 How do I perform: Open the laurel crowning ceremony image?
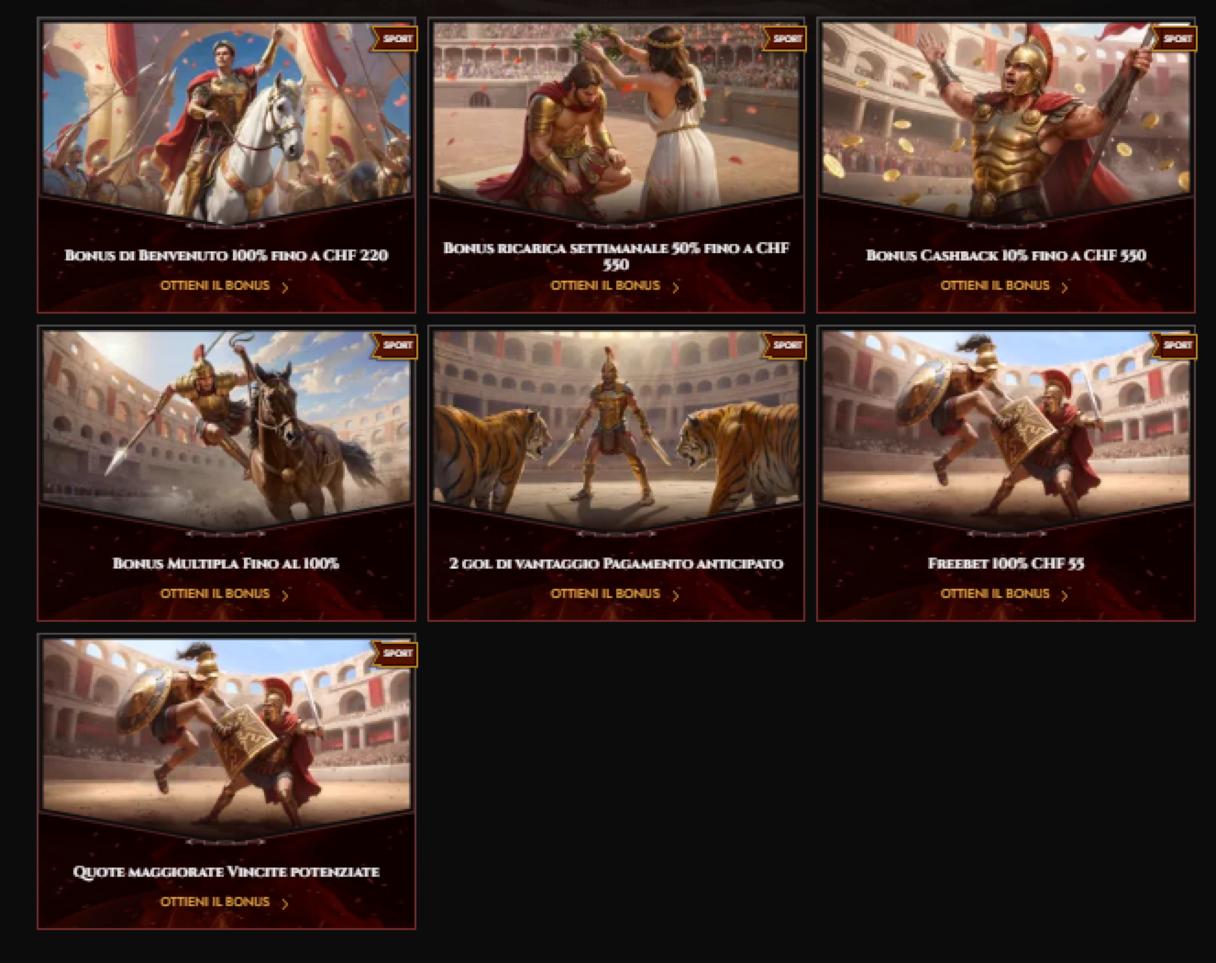pyautogui.click(x=616, y=120)
